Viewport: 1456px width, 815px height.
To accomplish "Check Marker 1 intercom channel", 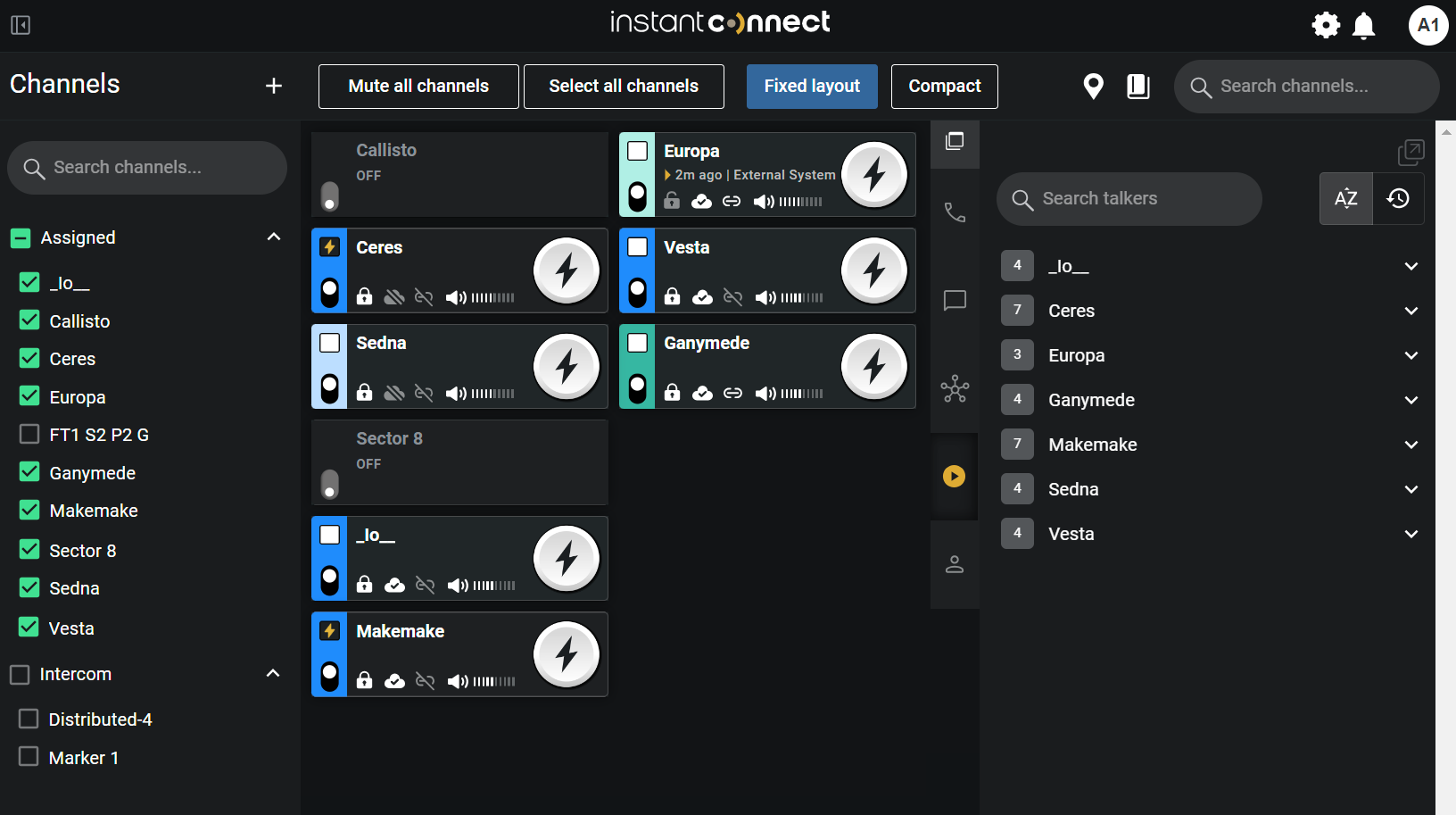I will tap(29, 756).
